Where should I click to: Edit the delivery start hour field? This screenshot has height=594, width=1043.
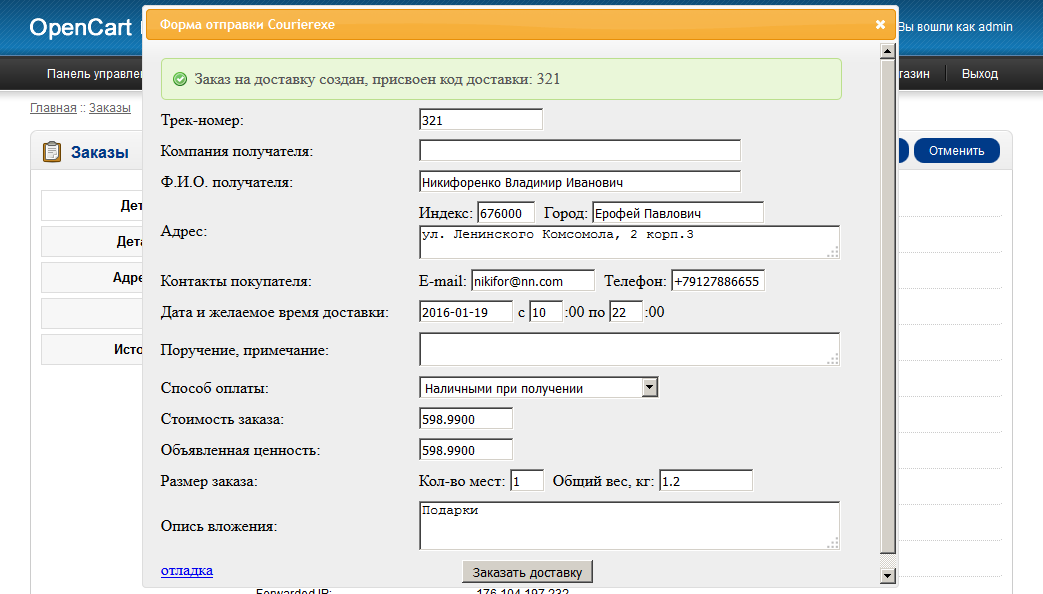pyautogui.click(x=545, y=312)
